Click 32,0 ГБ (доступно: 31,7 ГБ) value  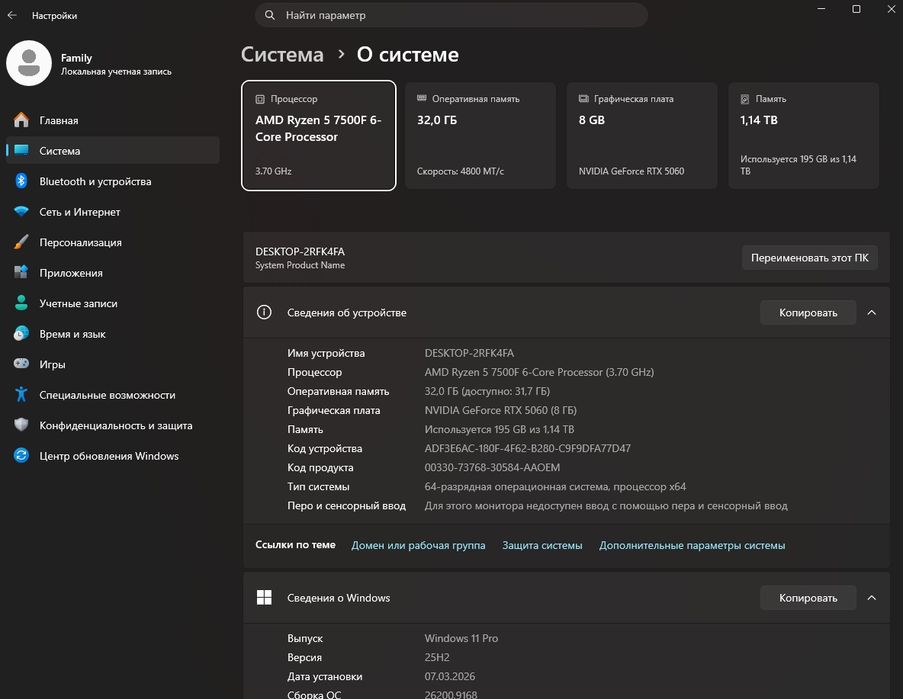[x=487, y=391]
